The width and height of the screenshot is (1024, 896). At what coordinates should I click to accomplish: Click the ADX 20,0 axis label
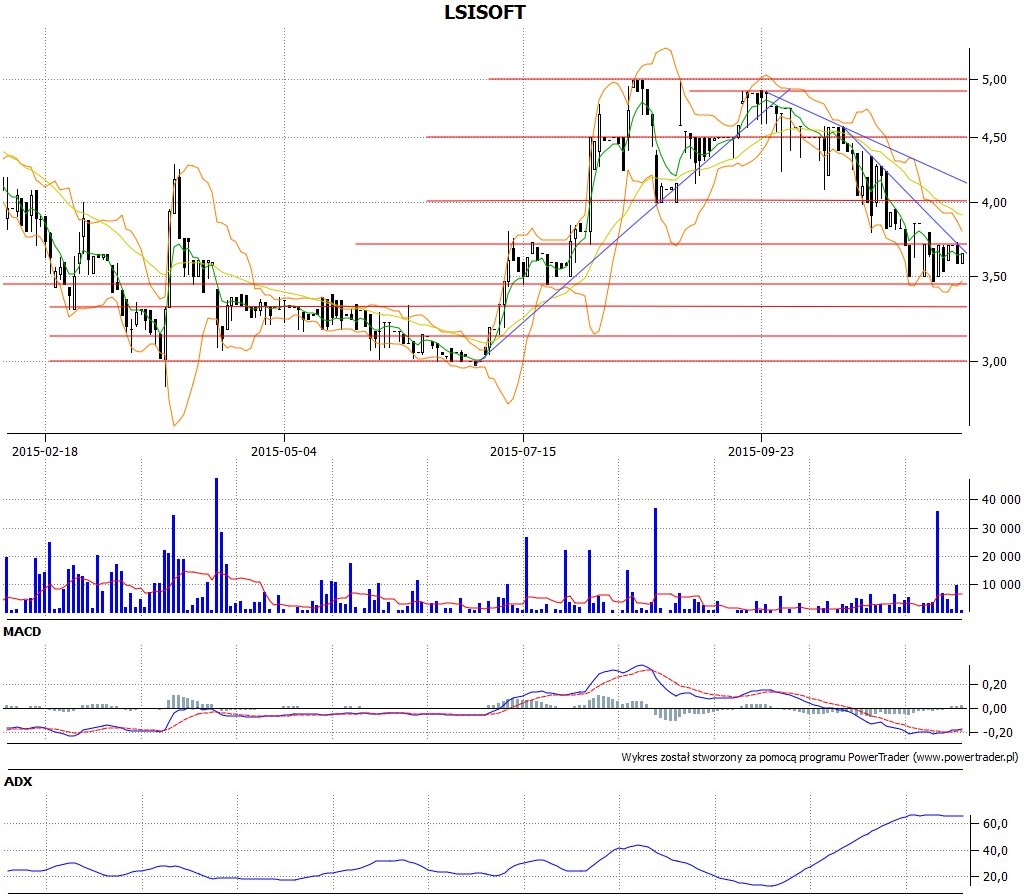[x=995, y=878]
